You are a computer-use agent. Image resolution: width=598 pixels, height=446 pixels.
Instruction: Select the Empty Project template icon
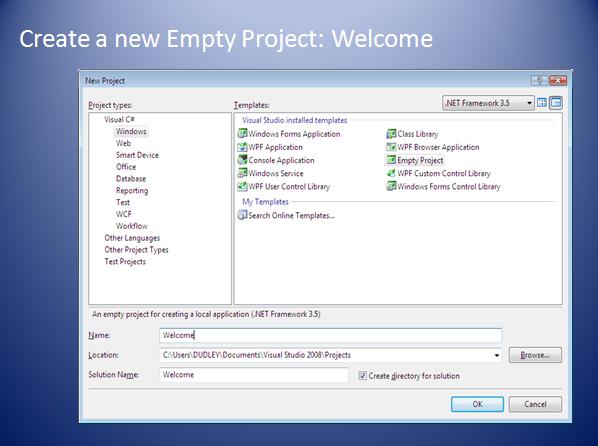coord(391,160)
